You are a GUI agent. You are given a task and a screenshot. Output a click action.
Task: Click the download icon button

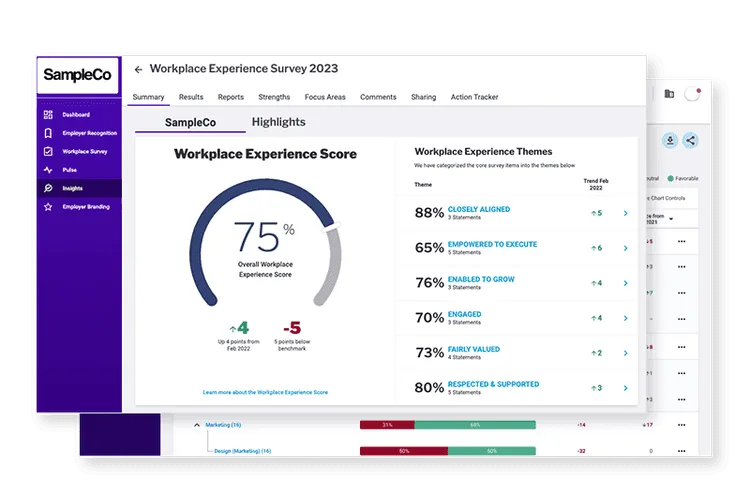(670, 141)
